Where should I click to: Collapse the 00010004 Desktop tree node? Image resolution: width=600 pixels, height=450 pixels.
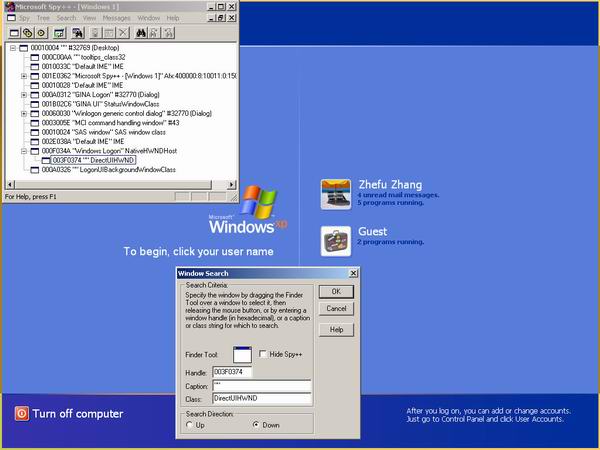(13, 48)
